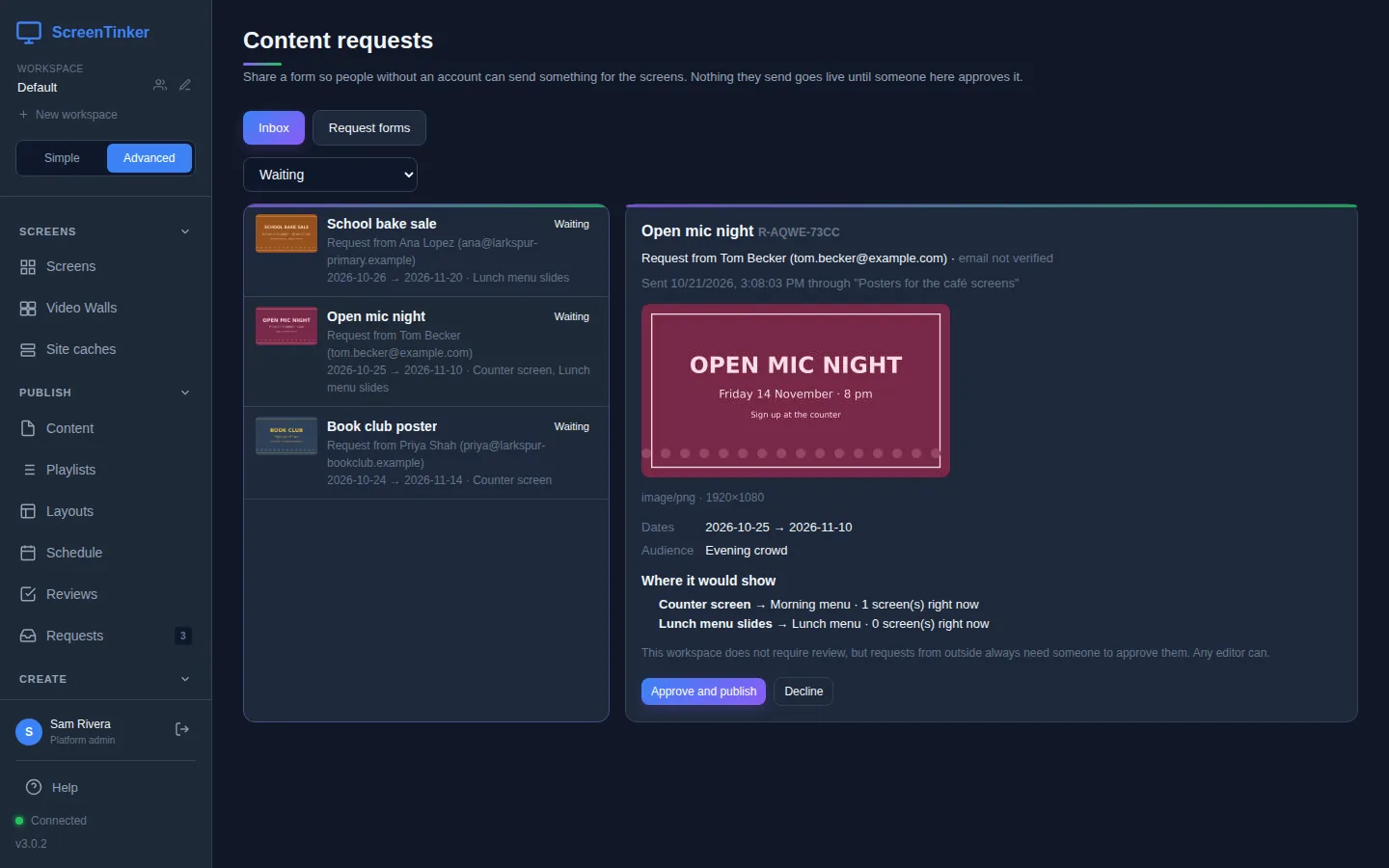The height and width of the screenshot is (868, 1389).
Task: Open workspace members icon next to Default
Action: point(160,85)
